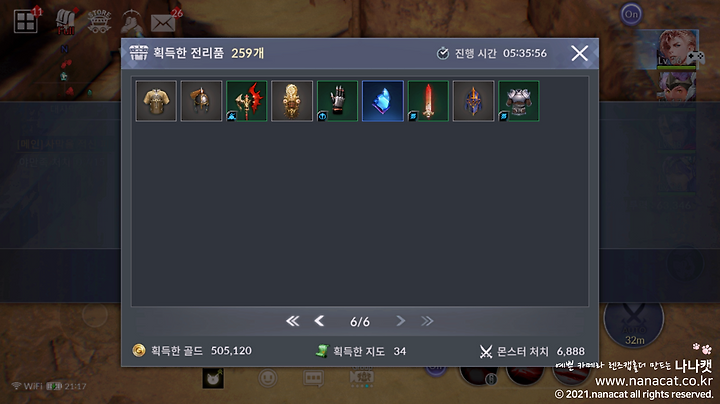The height and width of the screenshot is (404, 720).
Task: Pick the red sword loot item
Action: click(x=428, y=101)
